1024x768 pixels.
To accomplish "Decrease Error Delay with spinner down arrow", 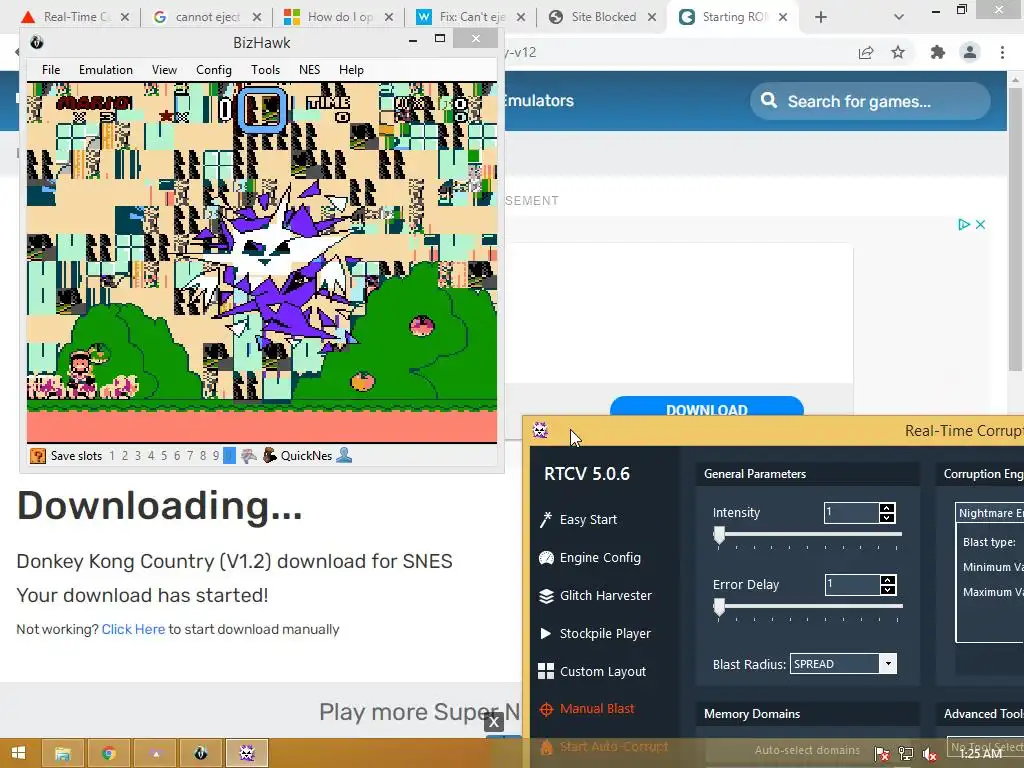I will click(x=888, y=590).
